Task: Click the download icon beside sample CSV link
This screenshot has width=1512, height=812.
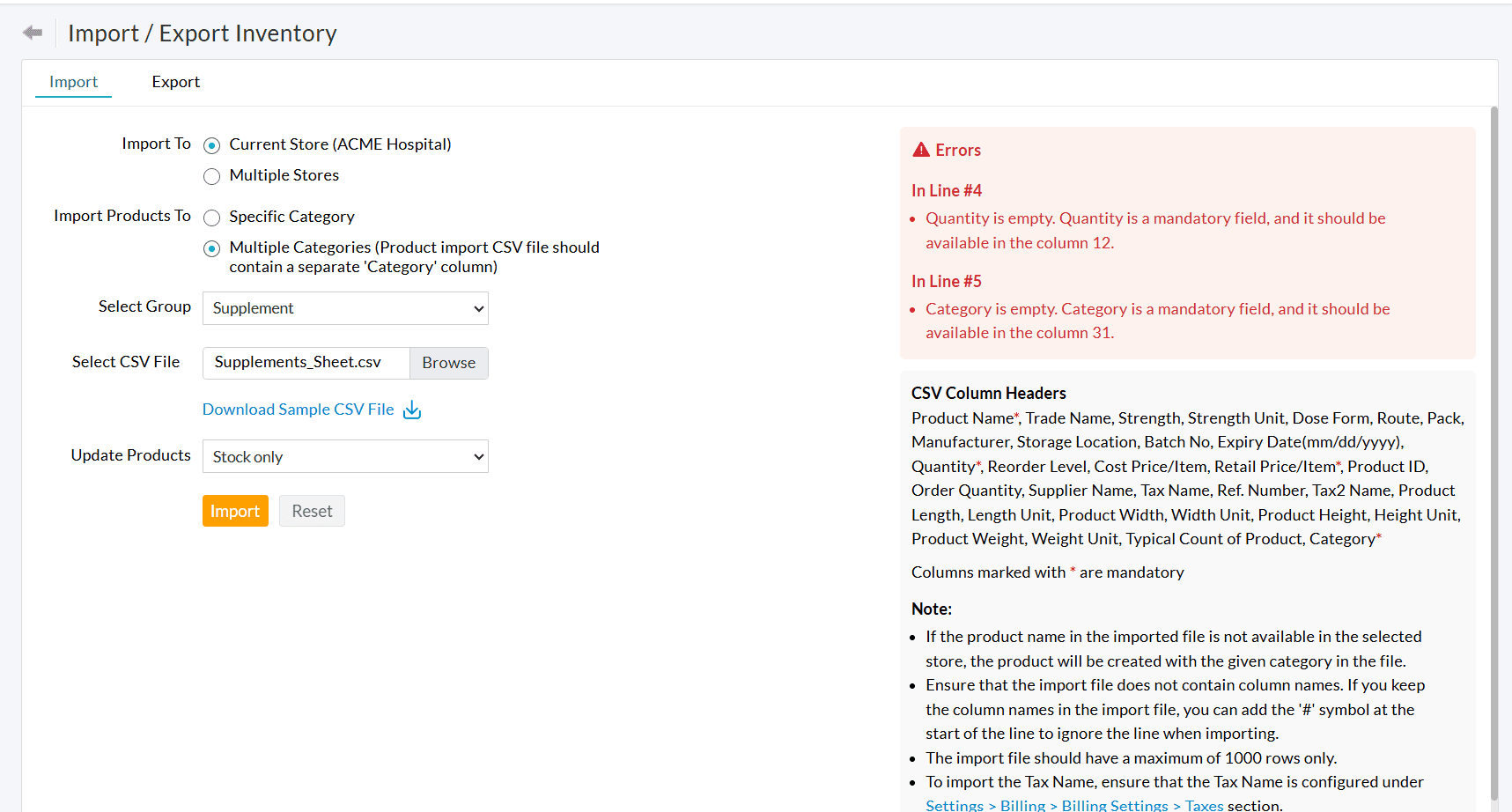Action: coord(412,410)
